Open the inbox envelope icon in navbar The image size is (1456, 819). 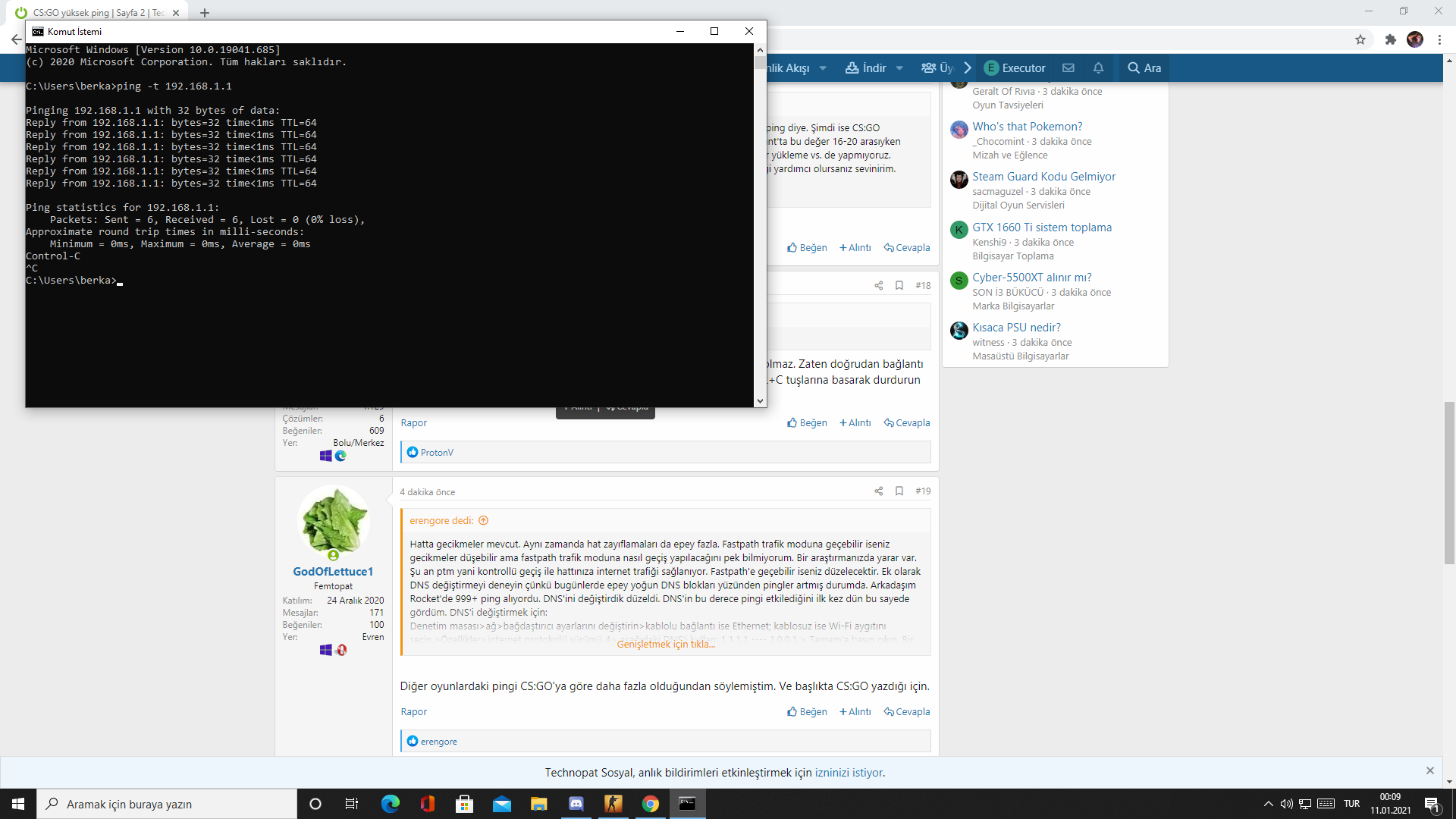[1068, 68]
